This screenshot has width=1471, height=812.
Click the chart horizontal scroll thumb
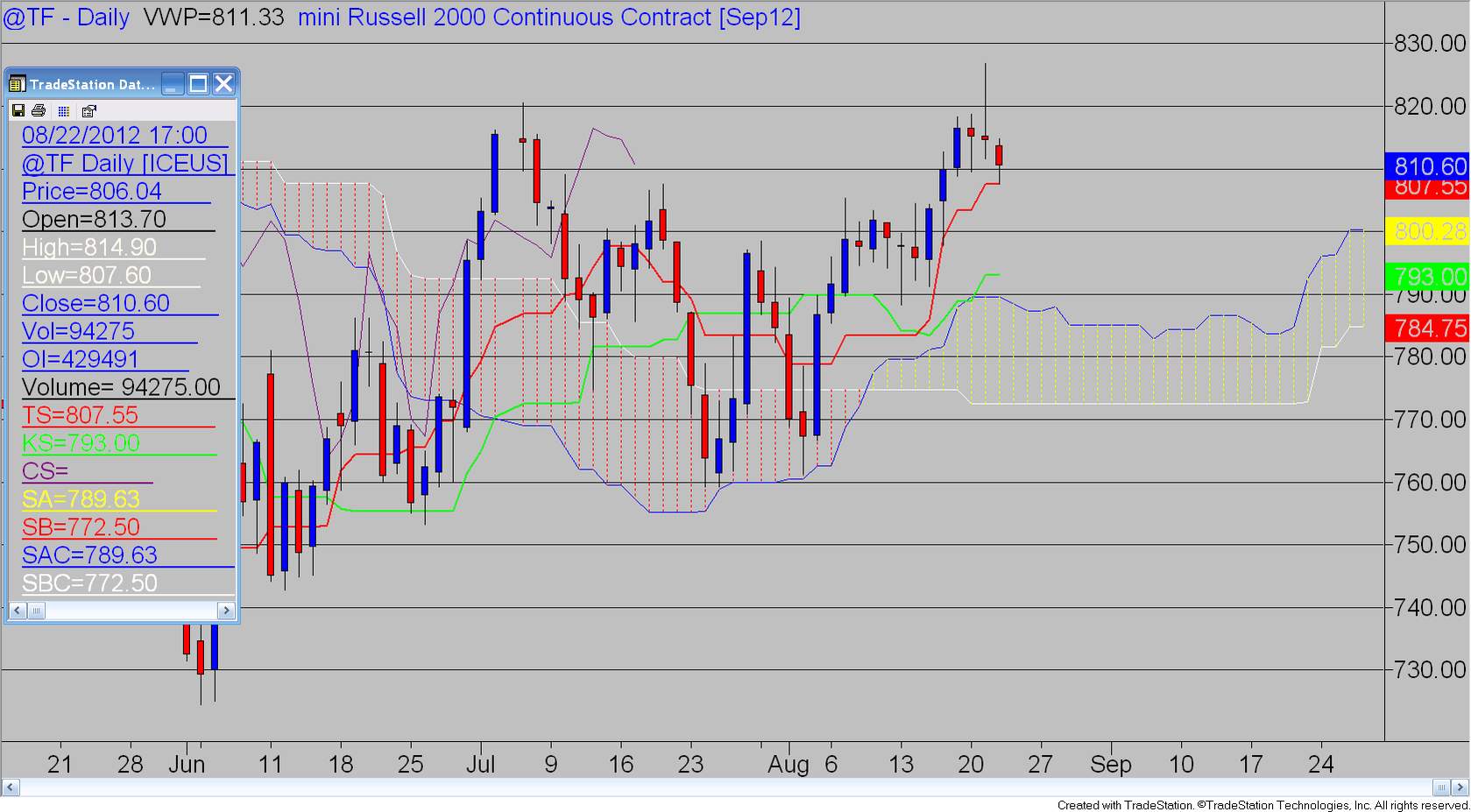pyautogui.click(x=1442, y=787)
